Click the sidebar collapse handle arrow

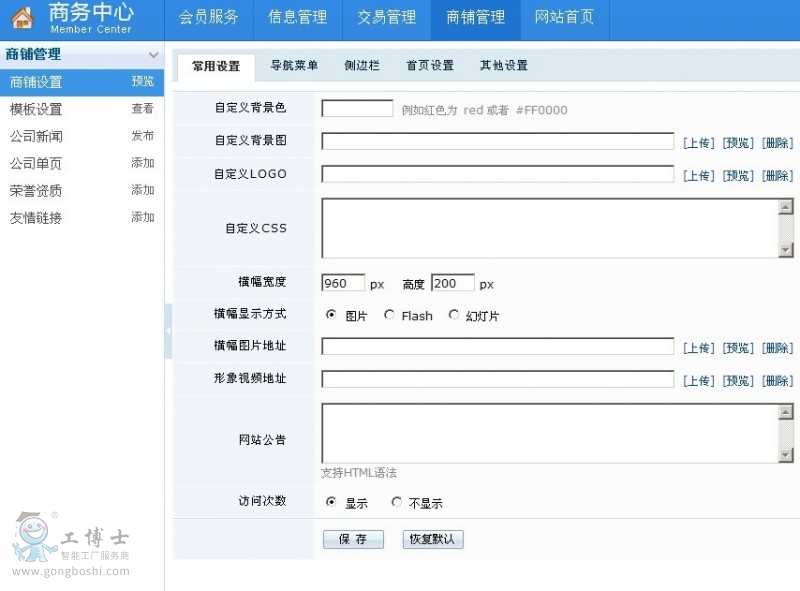pos(168,330)
